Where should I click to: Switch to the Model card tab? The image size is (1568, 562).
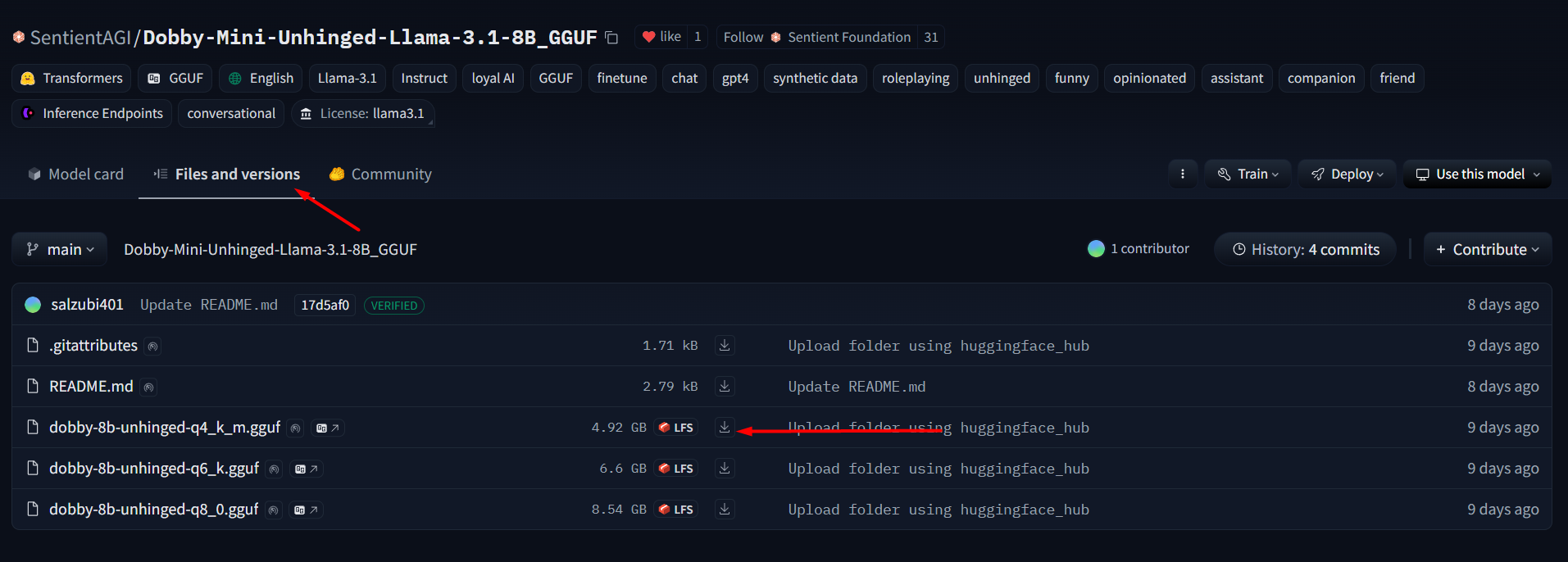tap(75, 174)
